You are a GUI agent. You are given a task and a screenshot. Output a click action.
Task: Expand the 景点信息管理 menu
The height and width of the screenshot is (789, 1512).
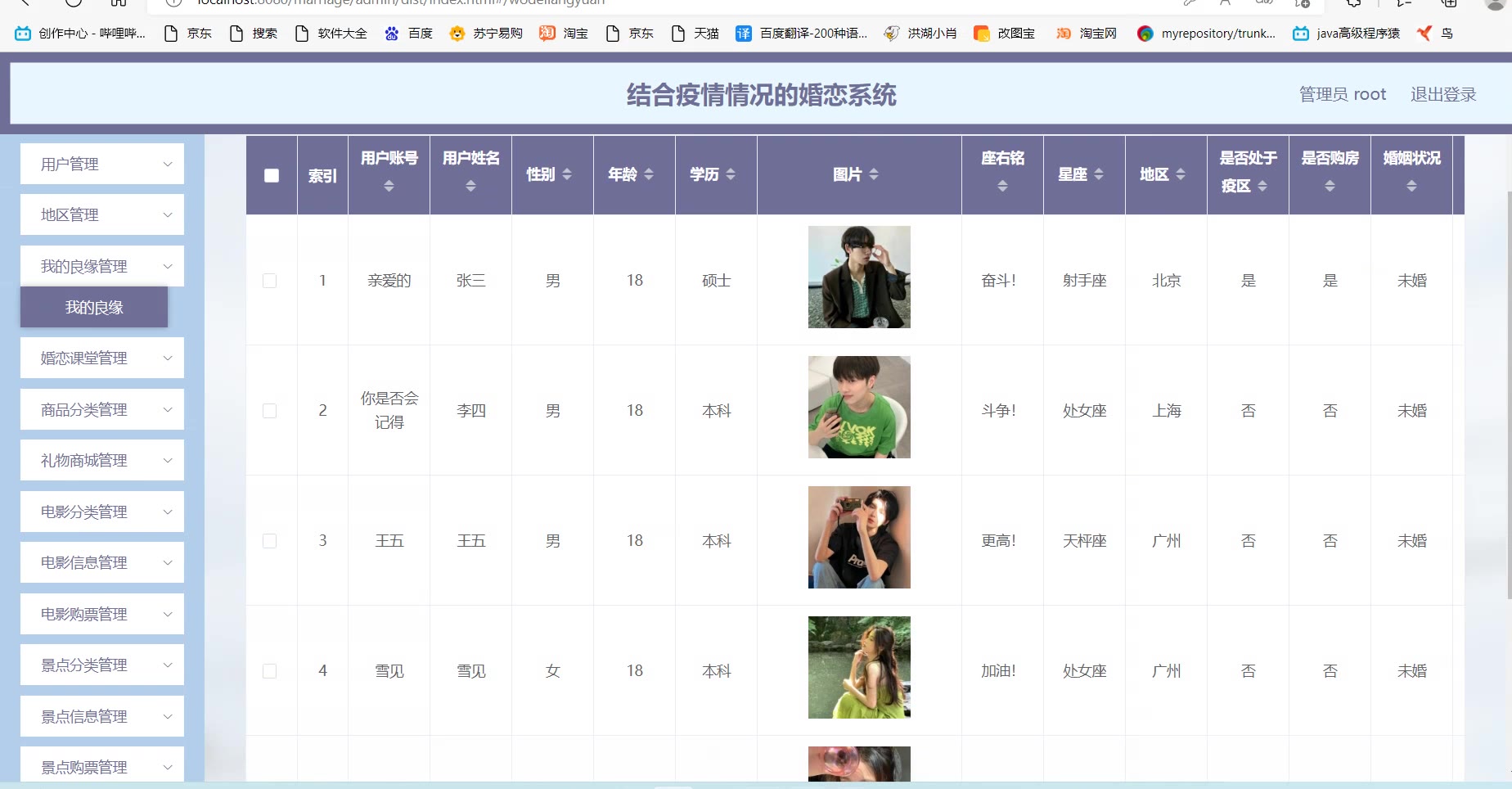[x=102, y=716]
